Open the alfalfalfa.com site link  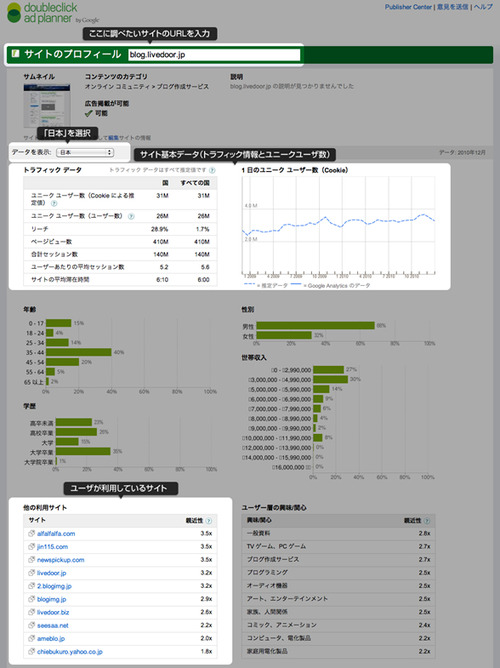[56, 533]
